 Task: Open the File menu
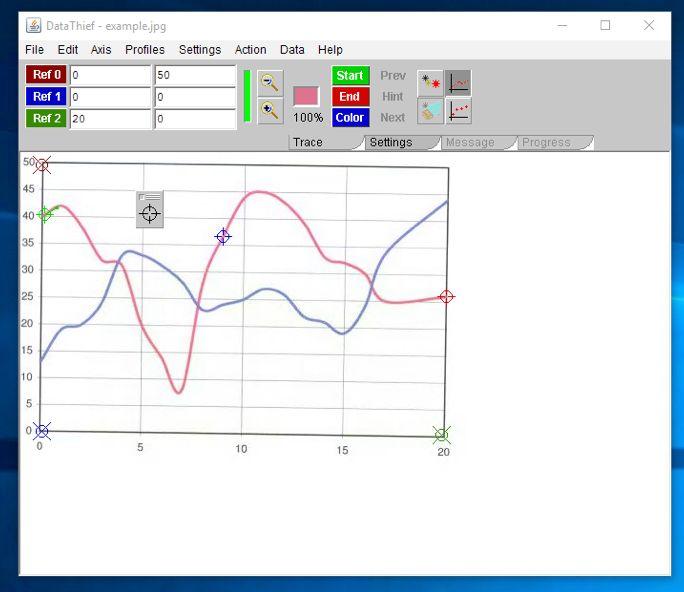click(x=34, y=50)
